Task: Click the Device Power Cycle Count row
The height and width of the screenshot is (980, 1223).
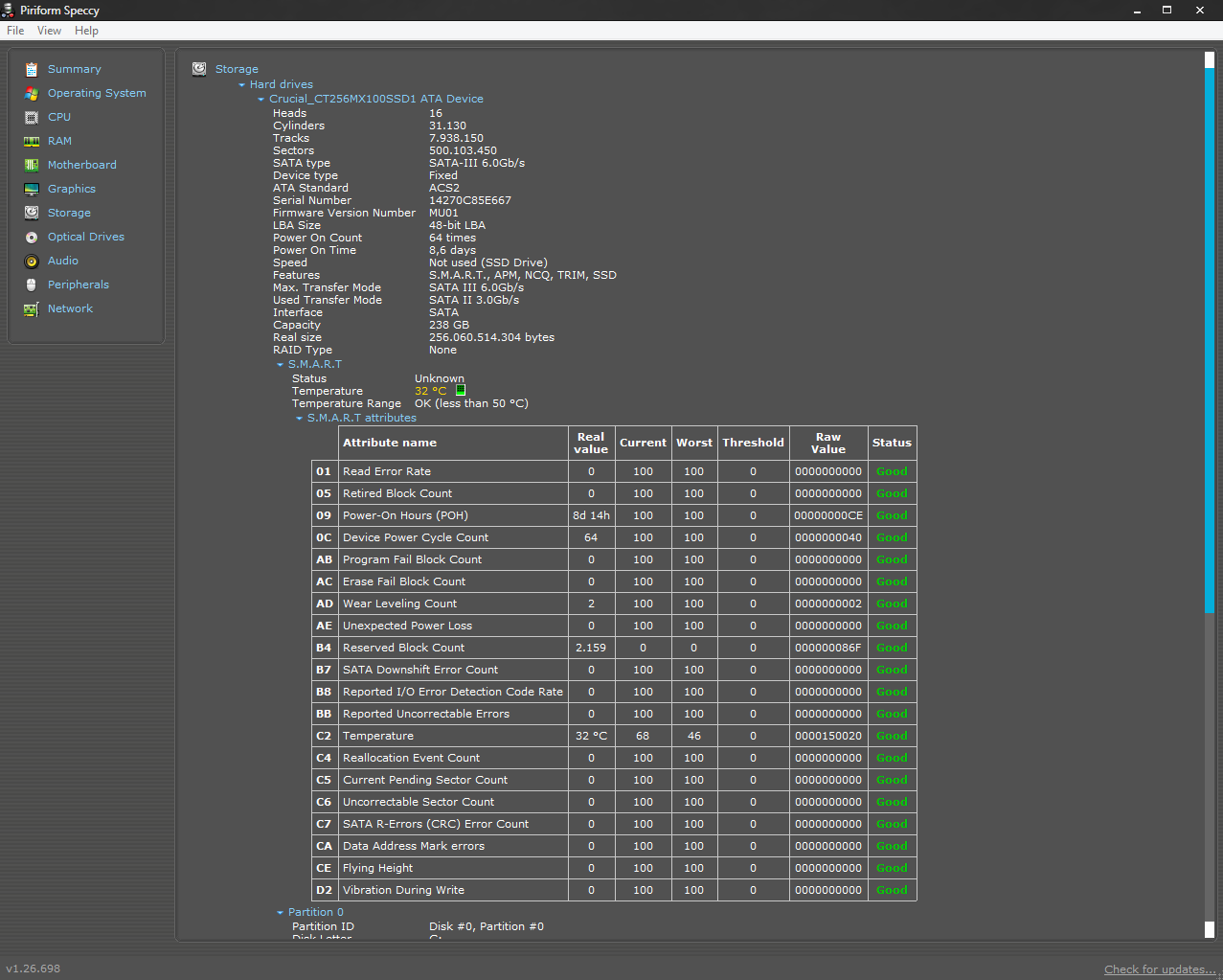Action: pyautogui.click(x=614, y=537)
